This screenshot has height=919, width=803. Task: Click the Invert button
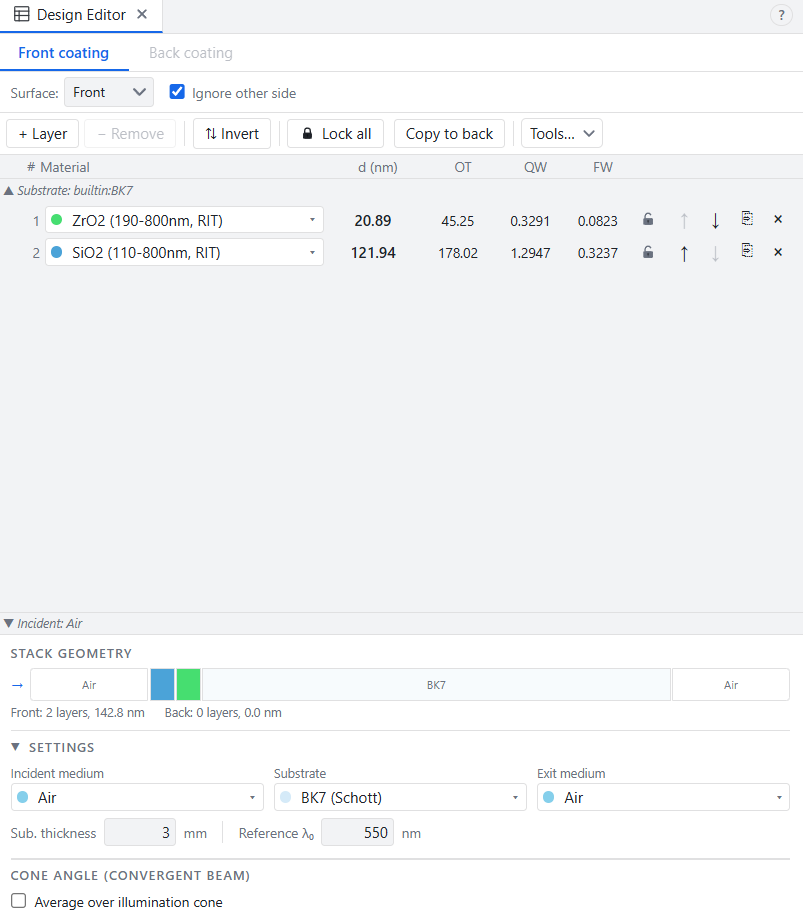click(x=232, y=134)
